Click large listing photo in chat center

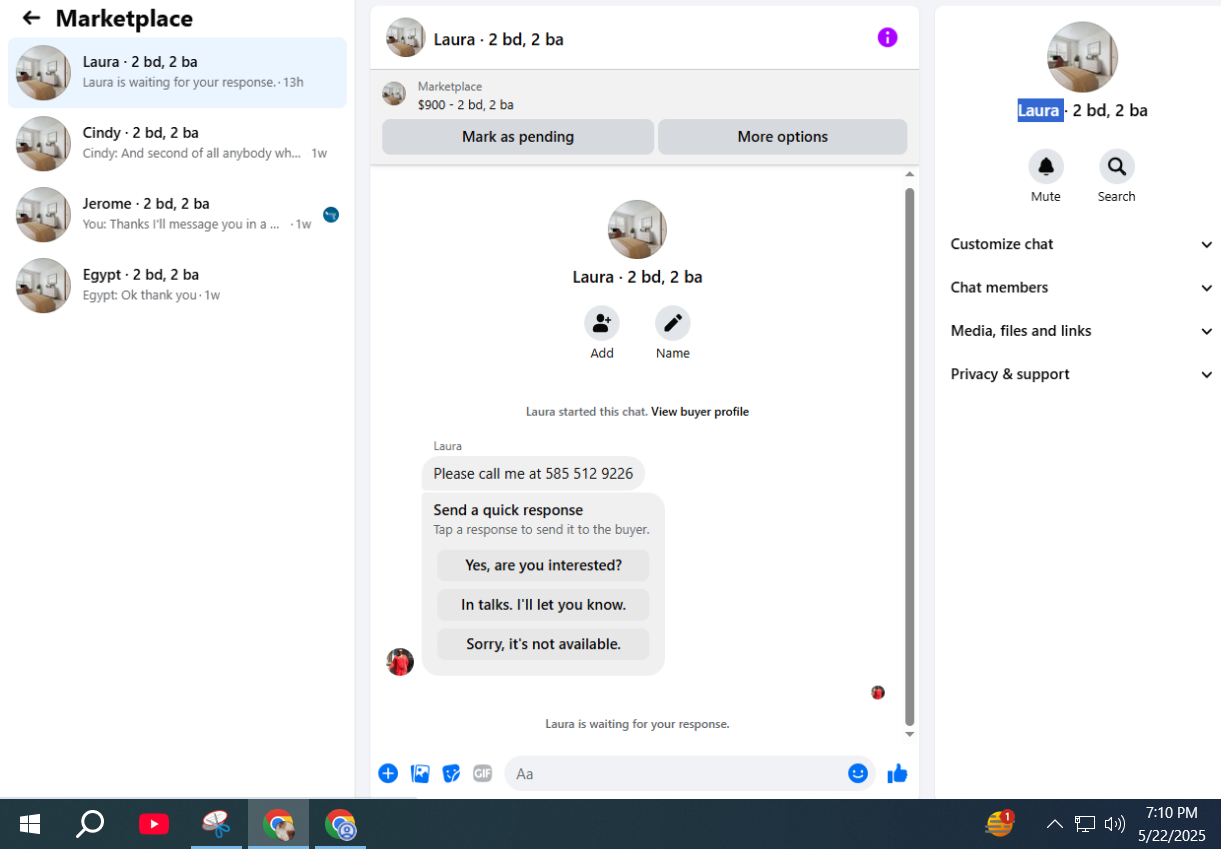coord(637,229)
